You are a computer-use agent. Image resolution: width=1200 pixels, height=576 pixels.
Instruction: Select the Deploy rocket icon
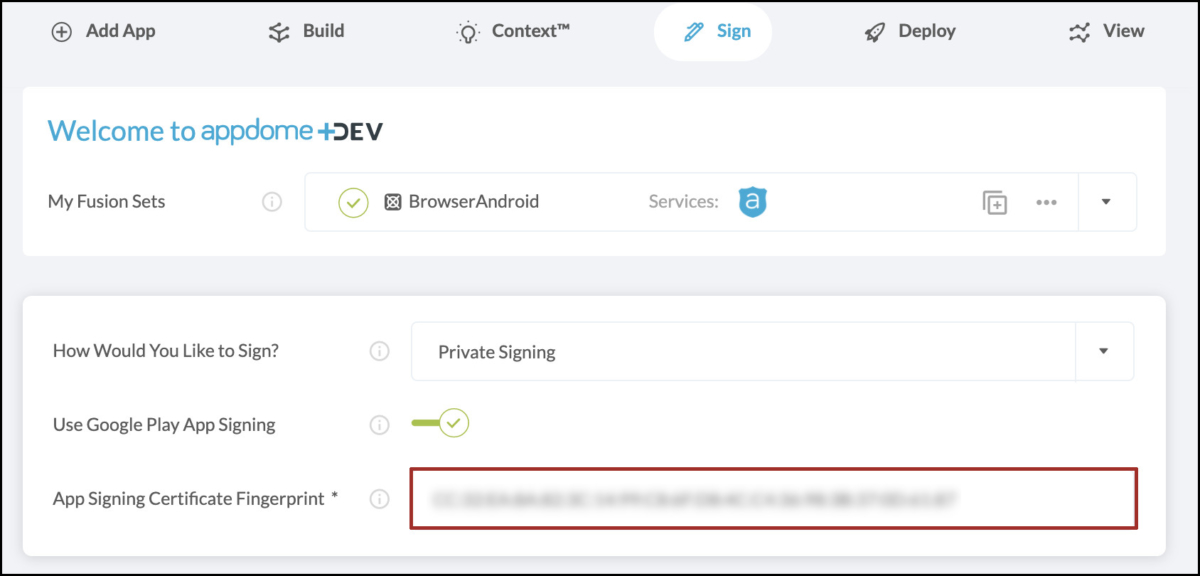point(875,31)
